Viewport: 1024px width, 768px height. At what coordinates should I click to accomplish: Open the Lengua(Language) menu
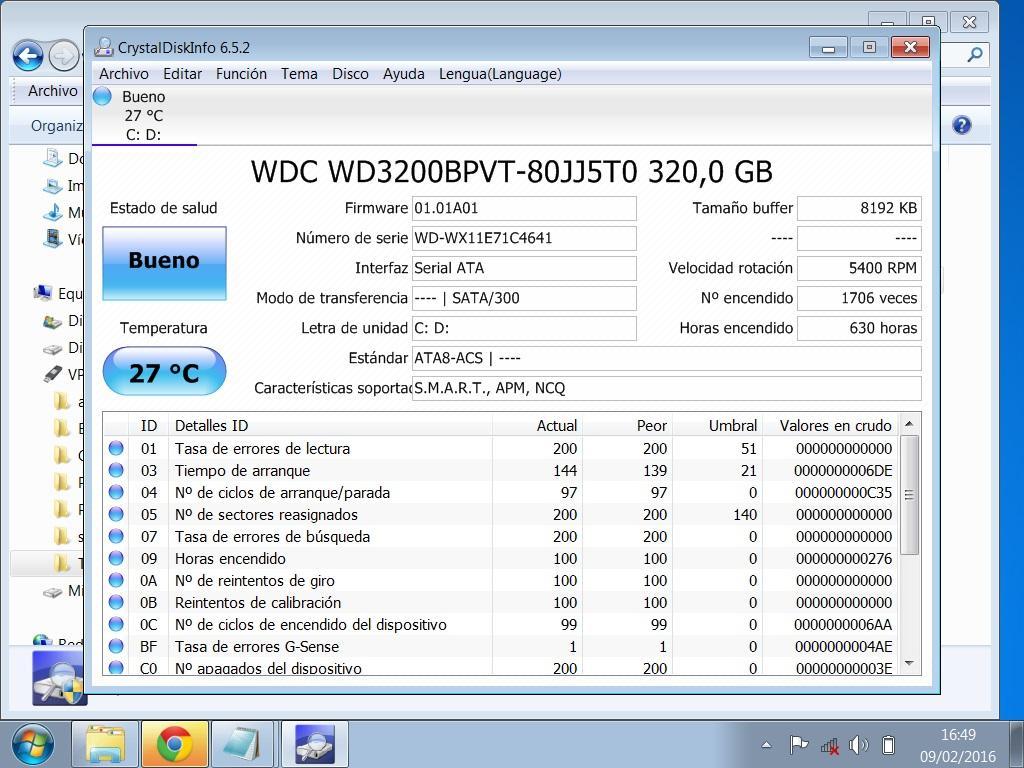pyautogui.click(x=500, y=74)
